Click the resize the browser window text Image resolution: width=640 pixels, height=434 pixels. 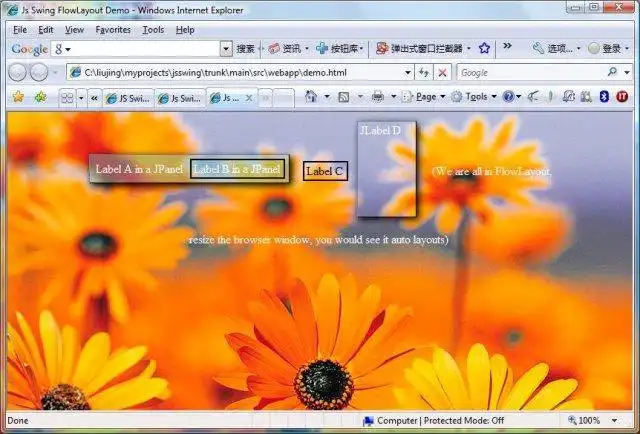click(x=319, y=240)
